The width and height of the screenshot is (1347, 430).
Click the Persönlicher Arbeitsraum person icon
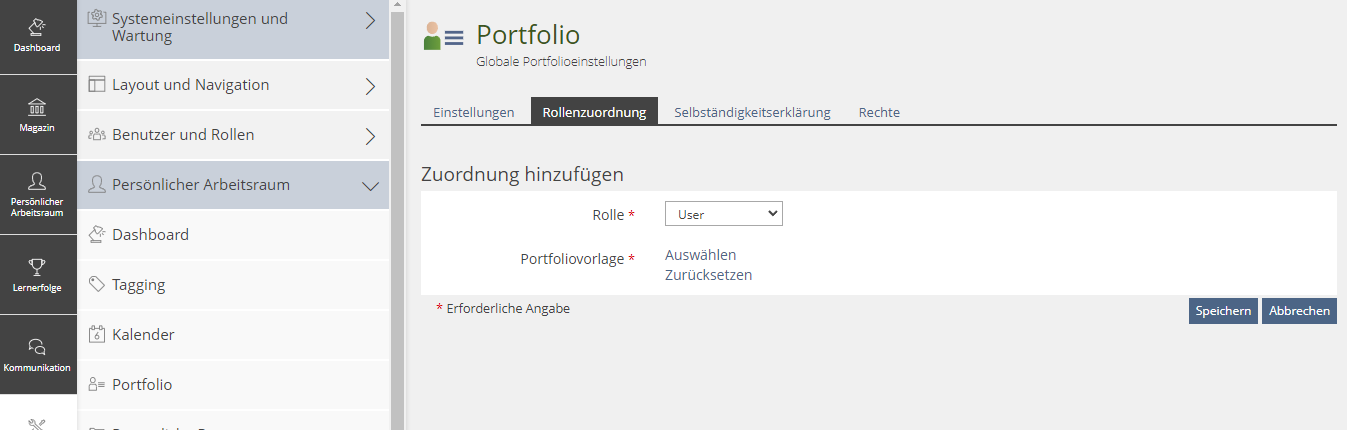tap(37, 181)
